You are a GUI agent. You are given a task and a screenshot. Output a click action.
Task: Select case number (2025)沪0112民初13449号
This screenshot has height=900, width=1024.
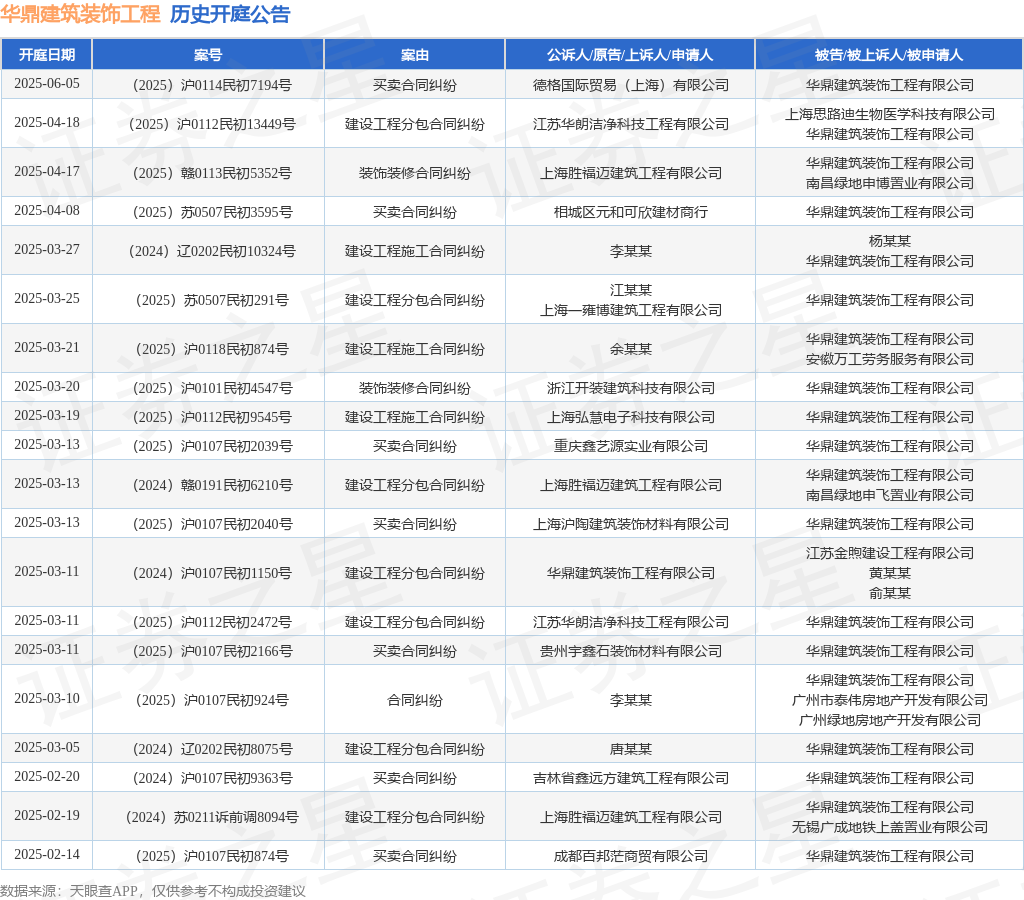click(212, 124)
